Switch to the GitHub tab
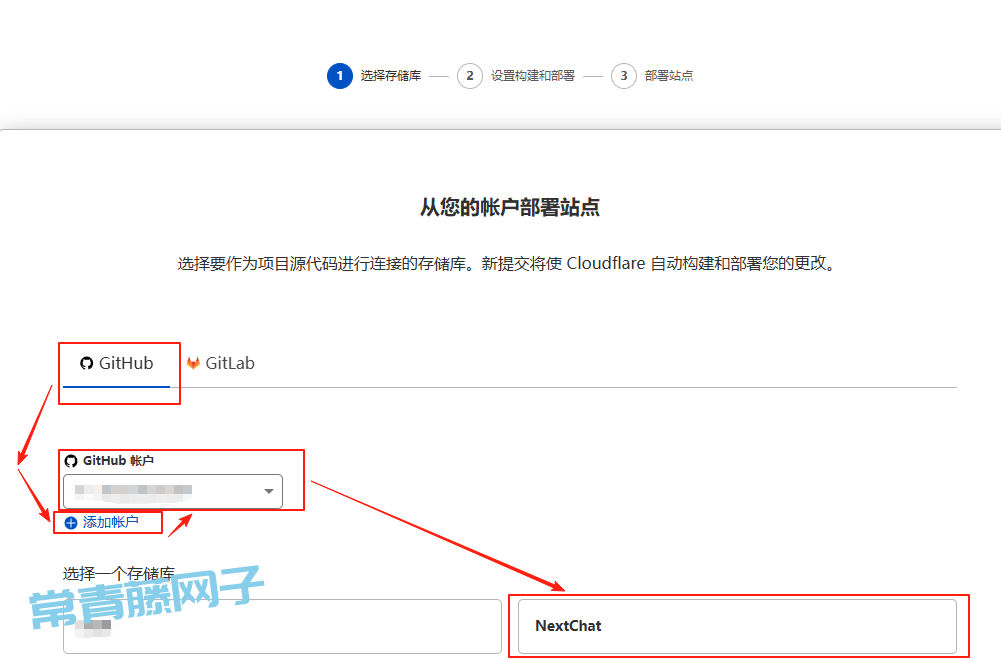 pos(117,363)
